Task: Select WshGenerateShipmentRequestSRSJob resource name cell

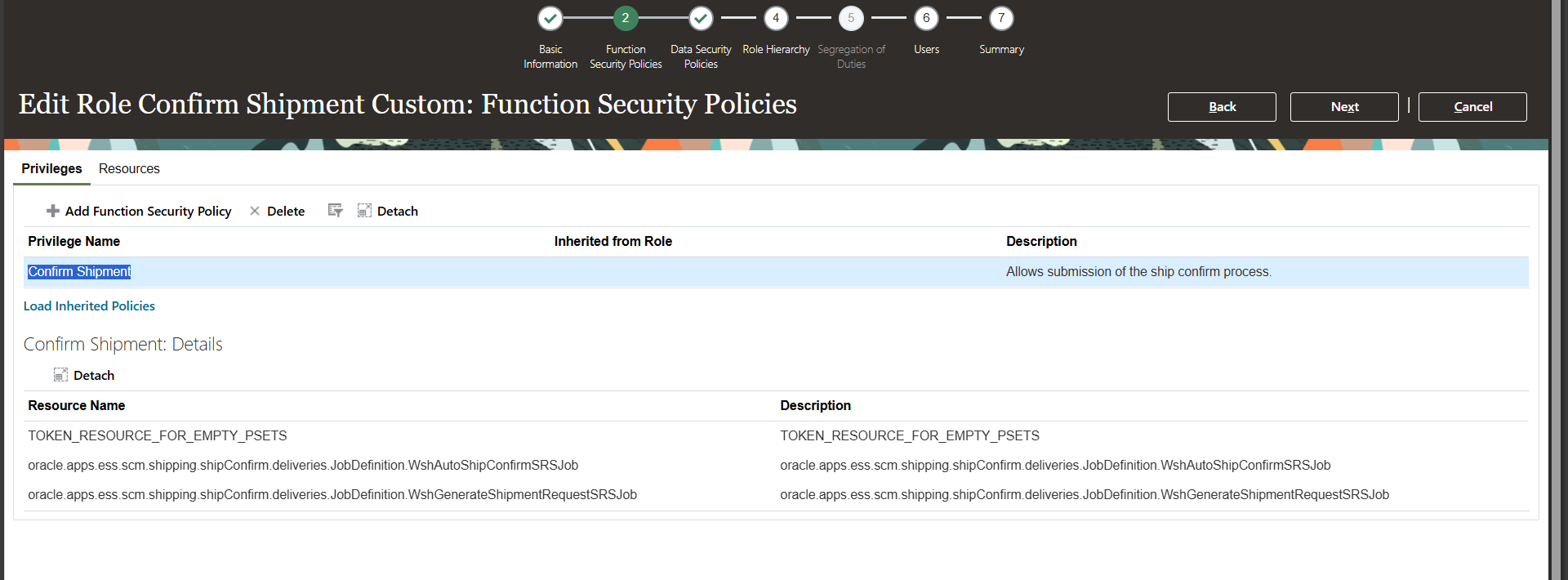Action: (x=332, y=494)
